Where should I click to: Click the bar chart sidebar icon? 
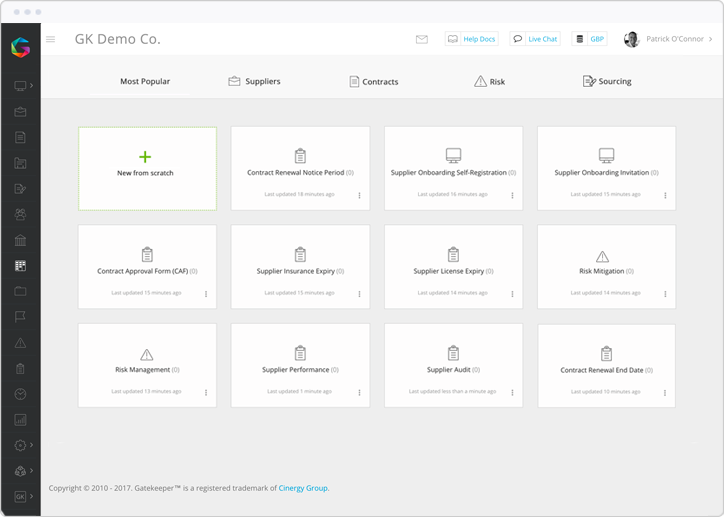pyautogui.click(x=20, y=420)
